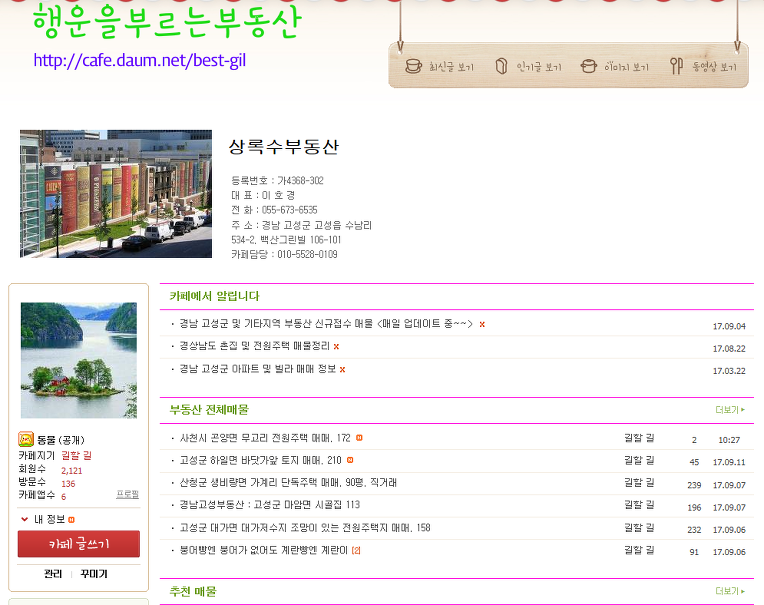
Task: Open post 고성군 하일면 바닷가앞 토지 매매. 210
Action: pyautogui.click(x=261, y=460)
